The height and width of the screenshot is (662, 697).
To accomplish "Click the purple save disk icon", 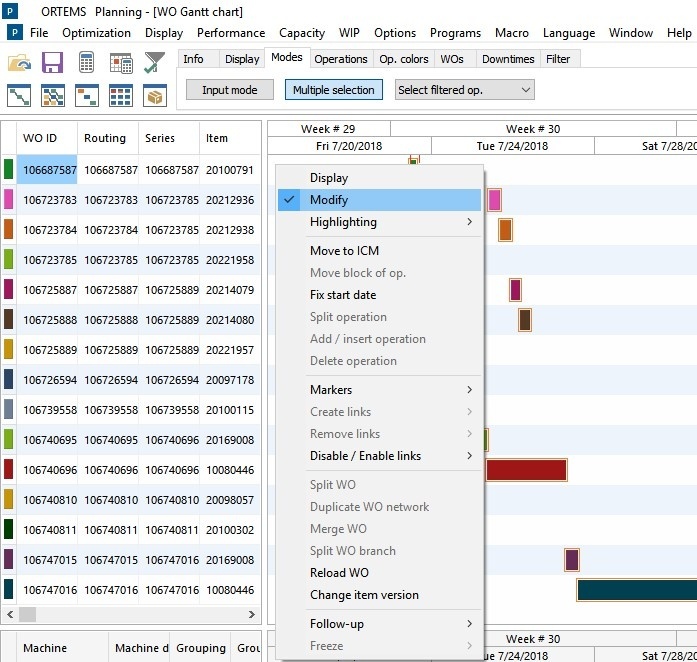I will (x=52, y=62).
